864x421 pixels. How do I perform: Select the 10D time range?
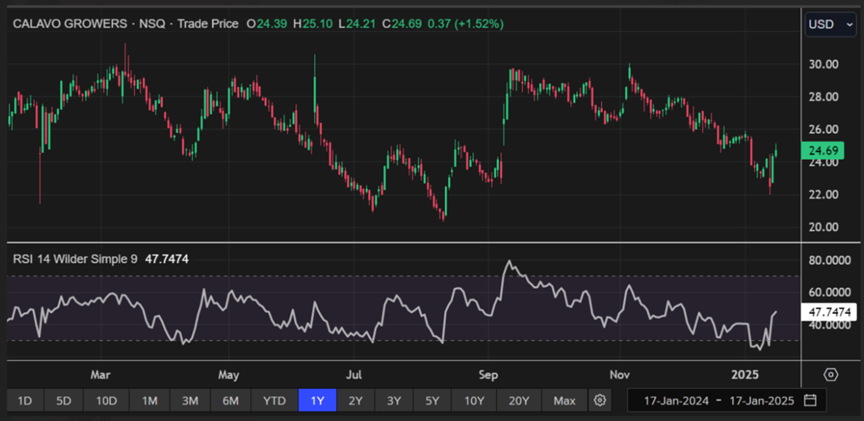(x=106, y=401)
